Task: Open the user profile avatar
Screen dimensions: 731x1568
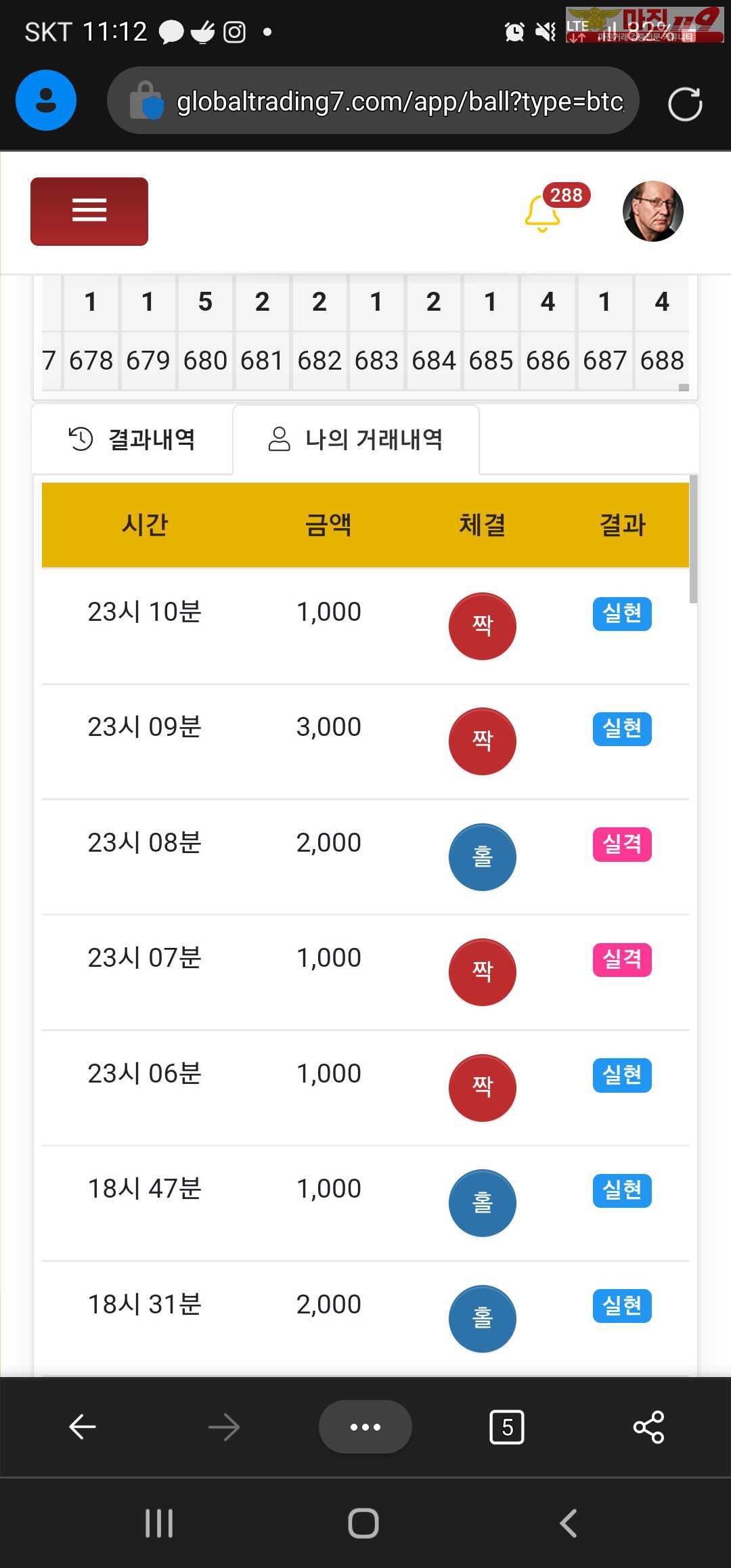Action: (x=652, y=211)
